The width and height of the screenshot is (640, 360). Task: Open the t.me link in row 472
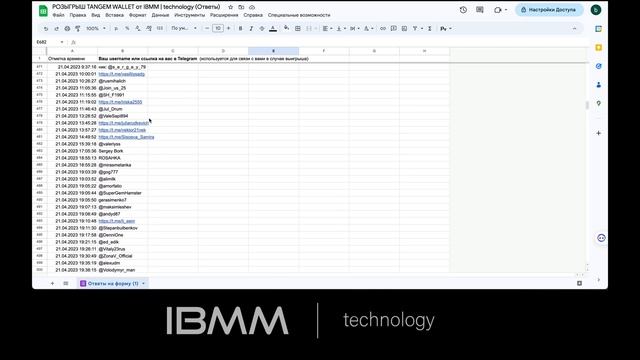[122, 74]
